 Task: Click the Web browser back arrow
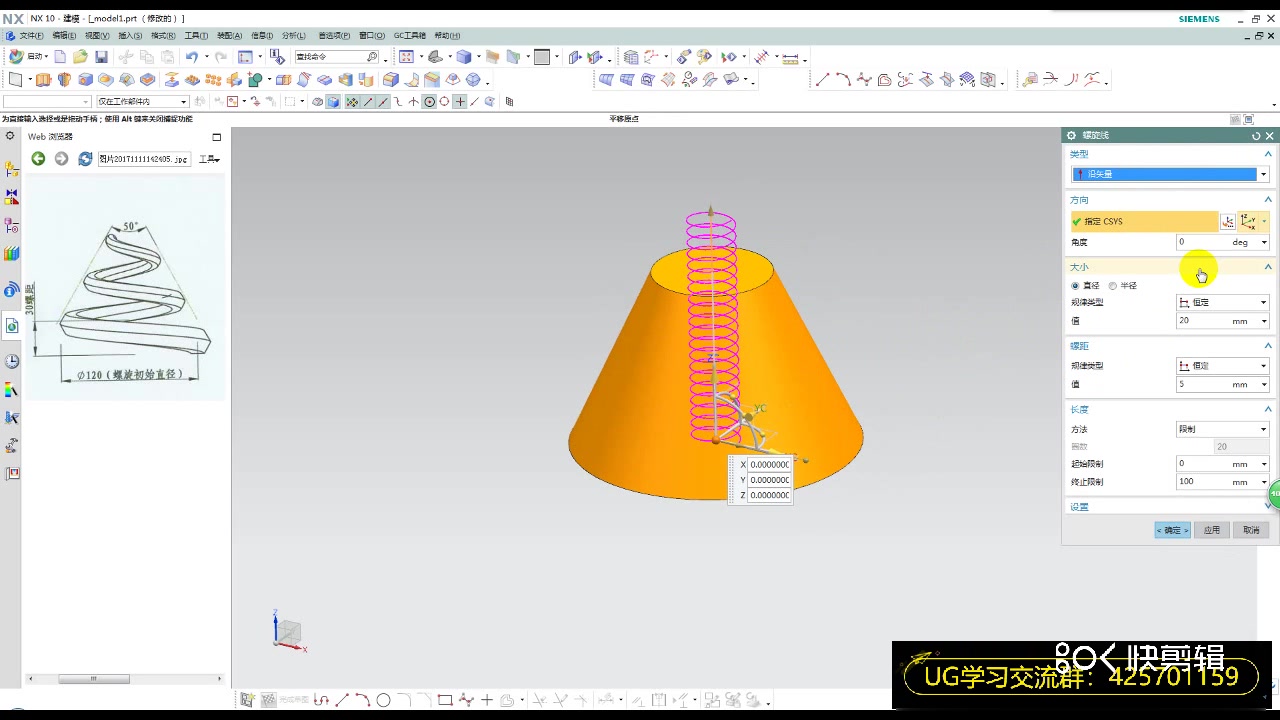coord(38,159)
